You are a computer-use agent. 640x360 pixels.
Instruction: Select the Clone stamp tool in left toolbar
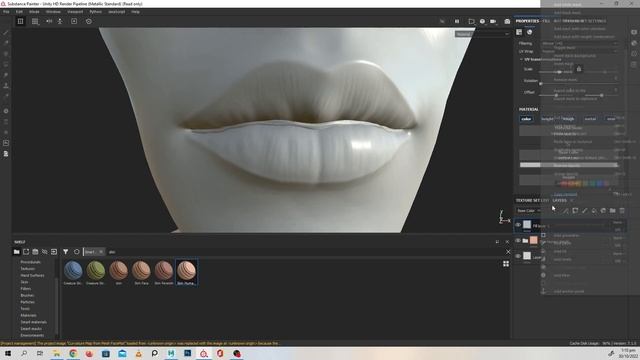[6, 86]
